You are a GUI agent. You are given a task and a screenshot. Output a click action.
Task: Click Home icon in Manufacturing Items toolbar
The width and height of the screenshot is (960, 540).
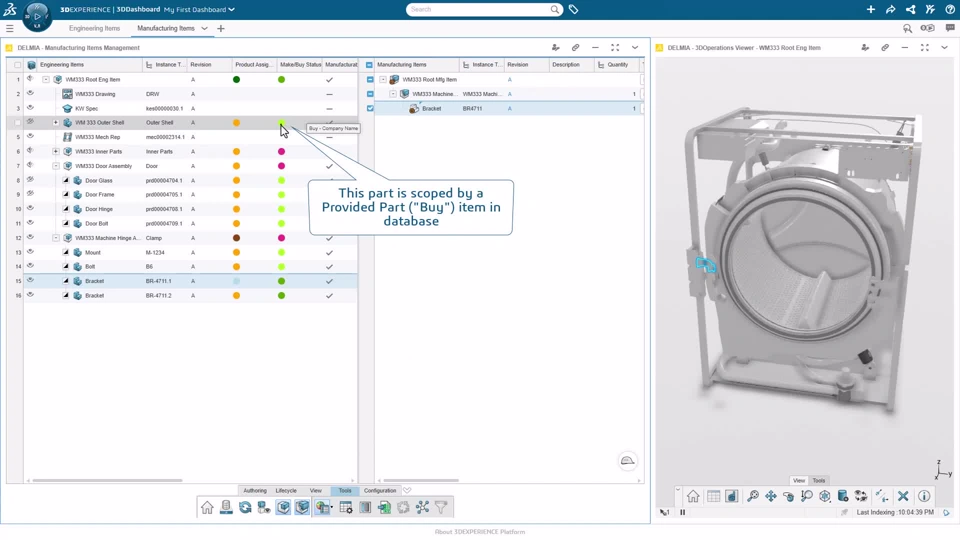[x=207, y=508]
